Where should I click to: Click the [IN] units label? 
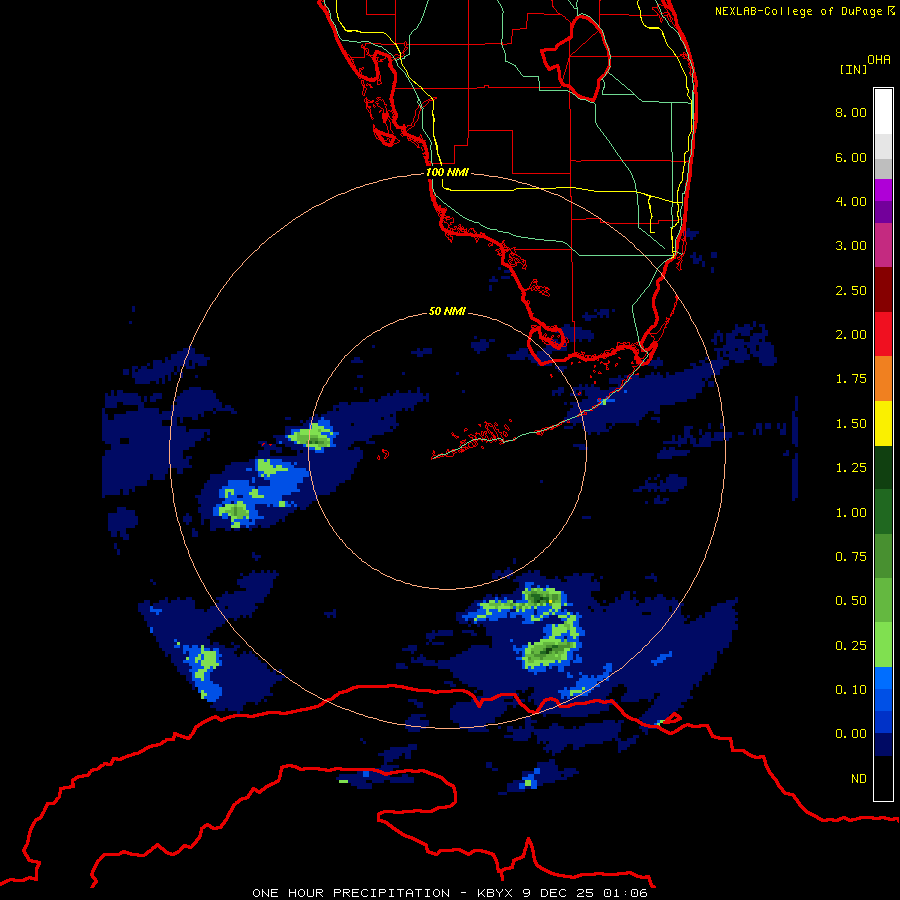click(853, 69)
